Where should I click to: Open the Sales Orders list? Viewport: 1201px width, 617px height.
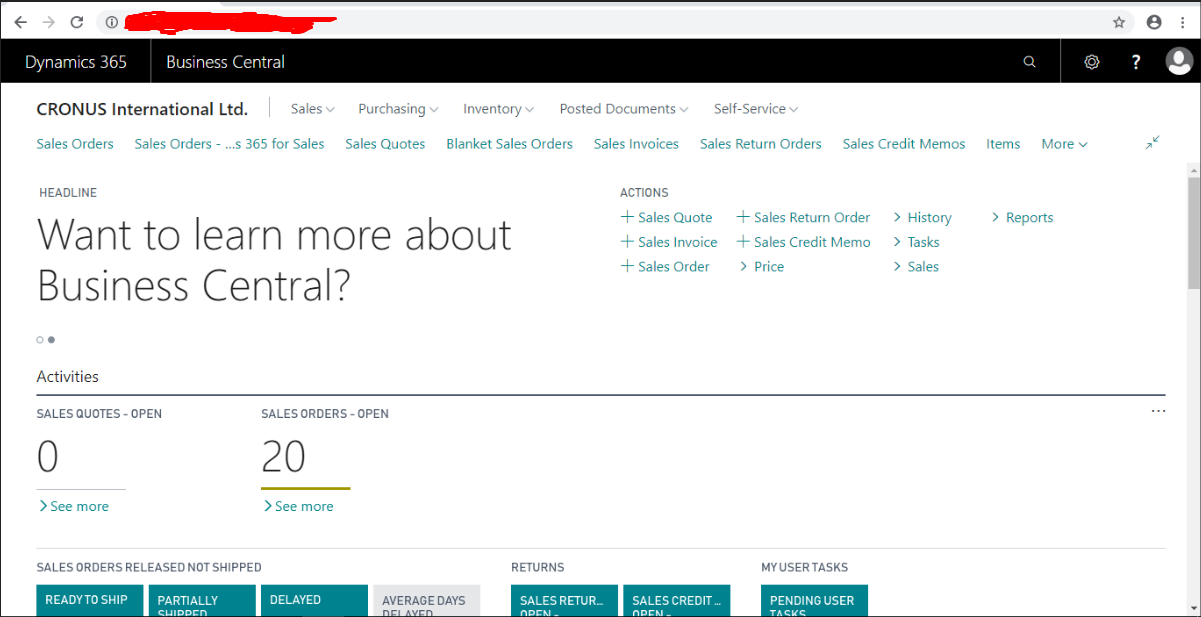tap(75, 144)
